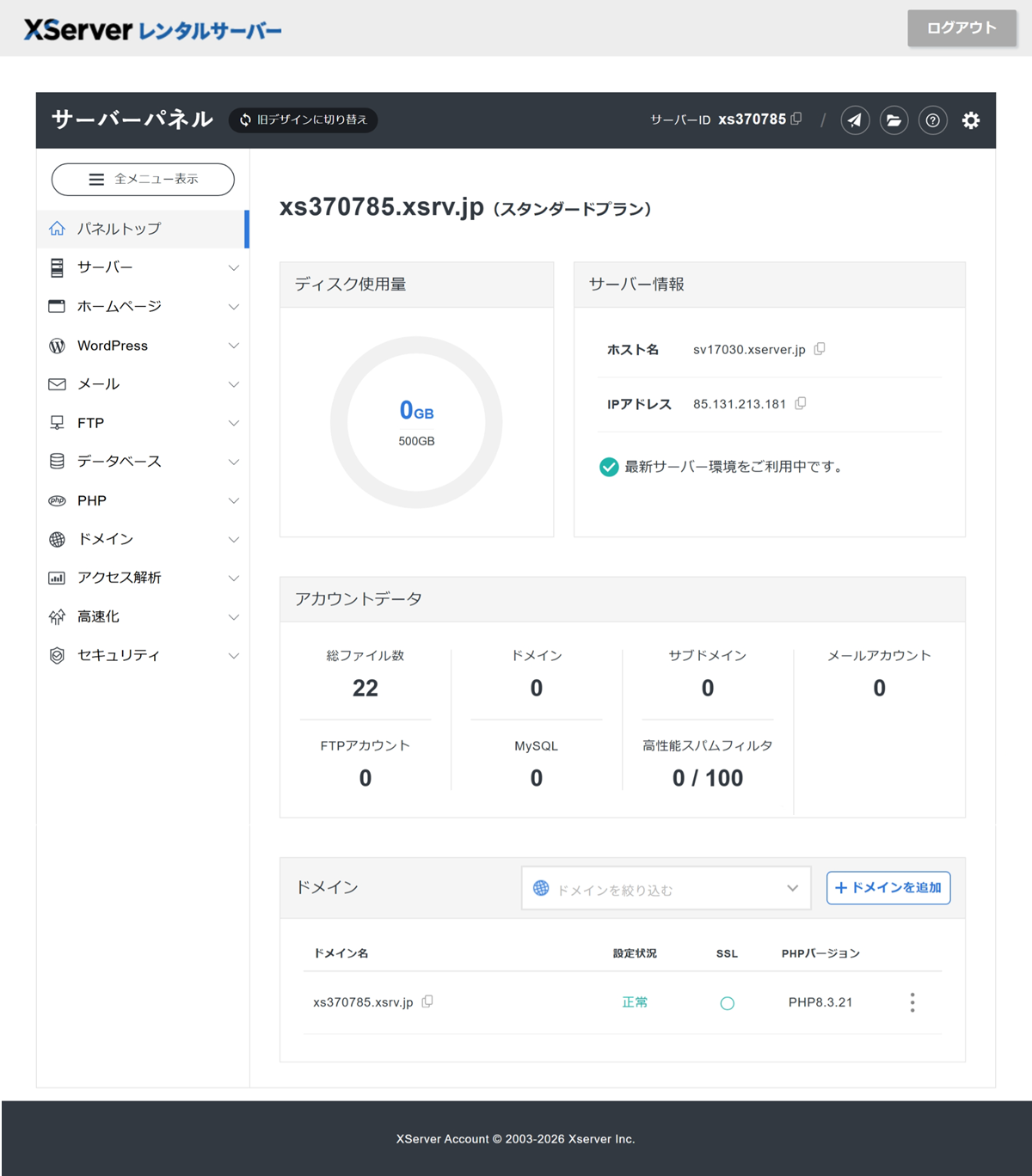Click the ログアウト button
Screen dimensions: 1032x1176
[961, 28]
